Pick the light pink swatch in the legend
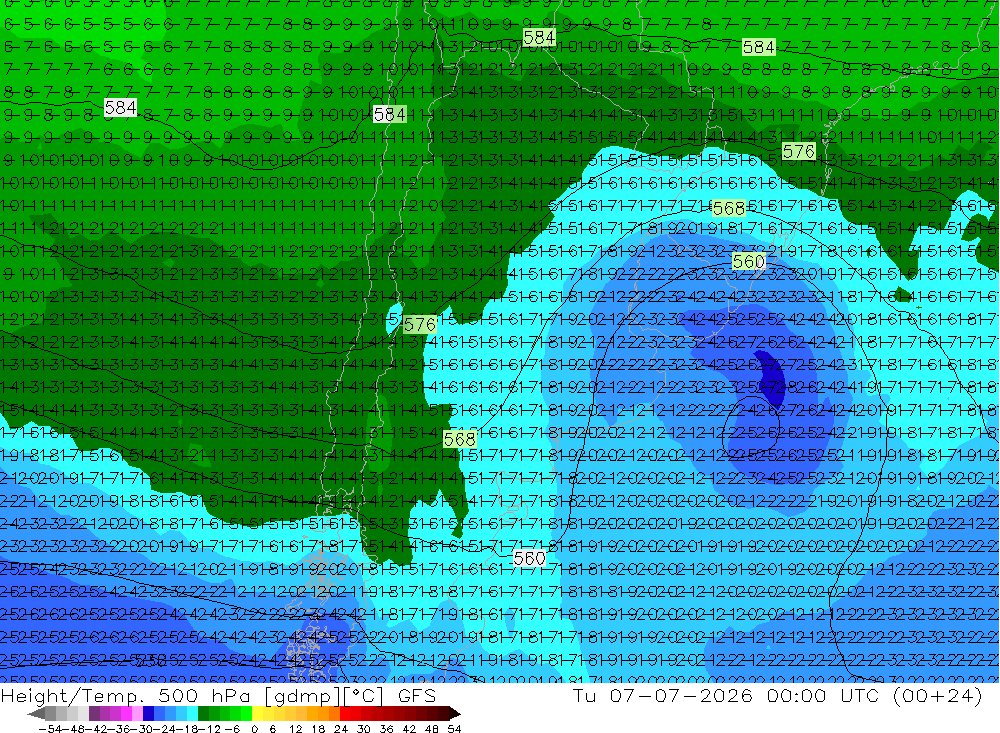Viewport: 1000px width, 733px height. click(x=137, y=713)
